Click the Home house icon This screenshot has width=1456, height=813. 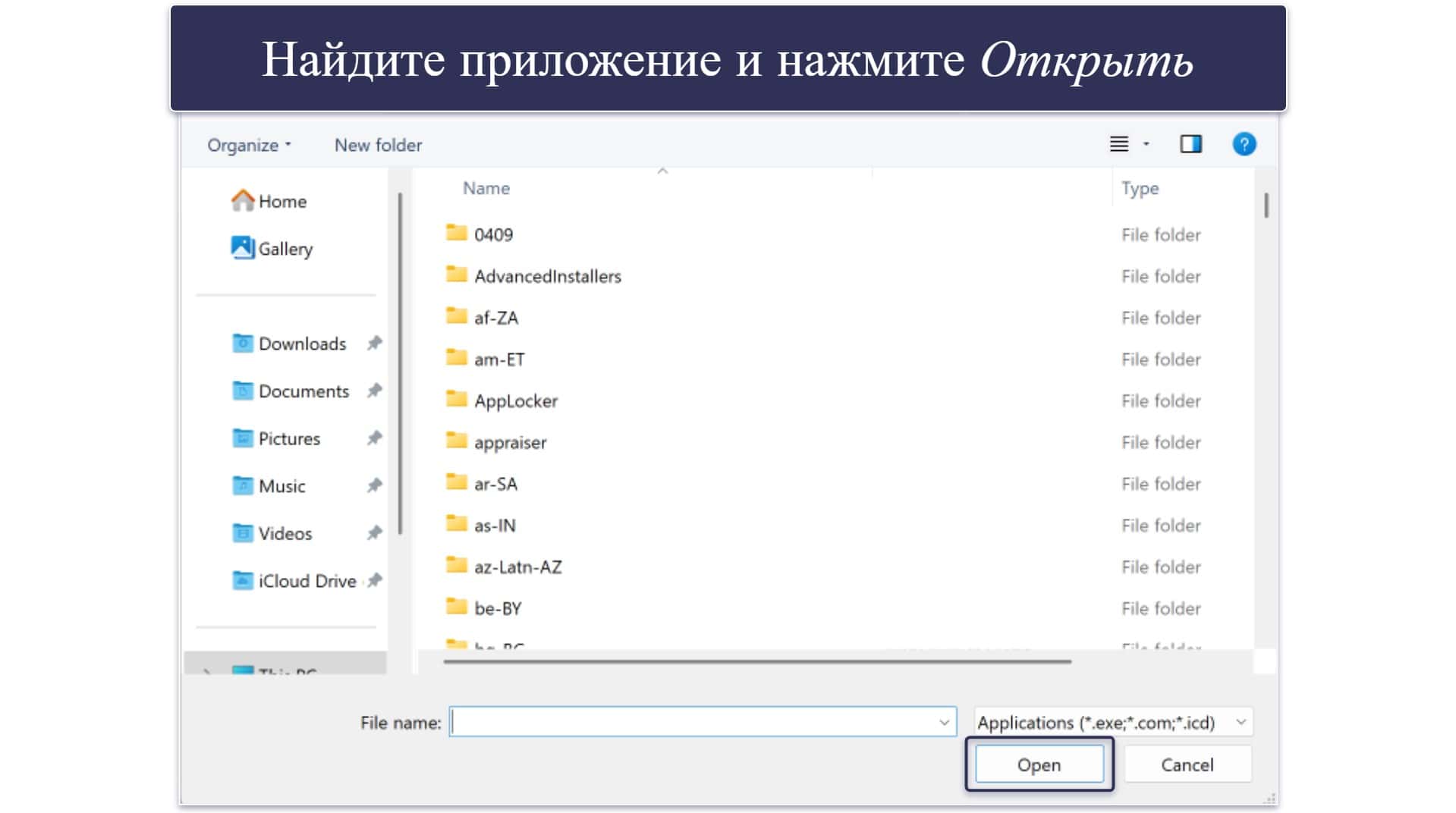click(242, 200)
